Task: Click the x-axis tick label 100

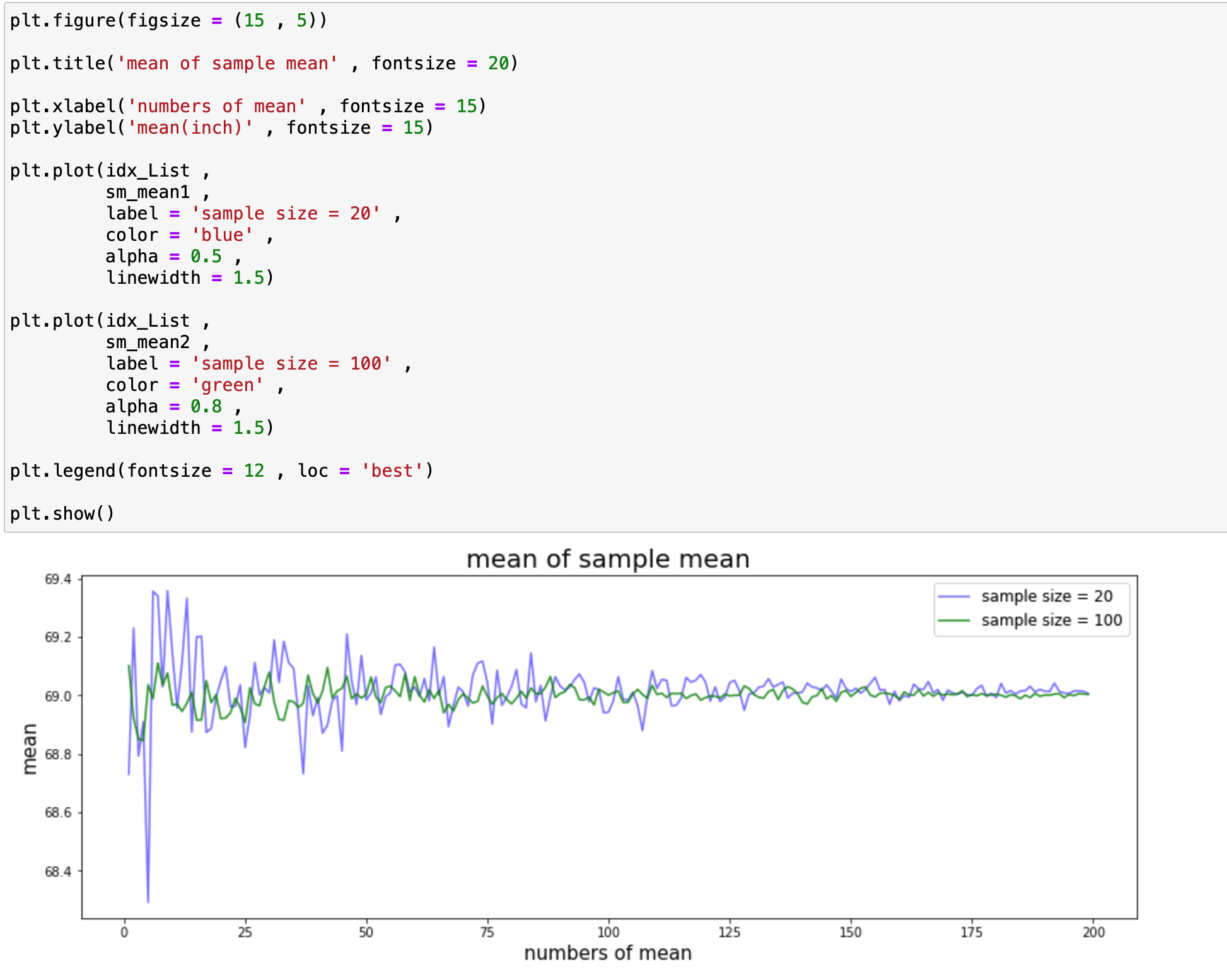Action: pos(608,932)
